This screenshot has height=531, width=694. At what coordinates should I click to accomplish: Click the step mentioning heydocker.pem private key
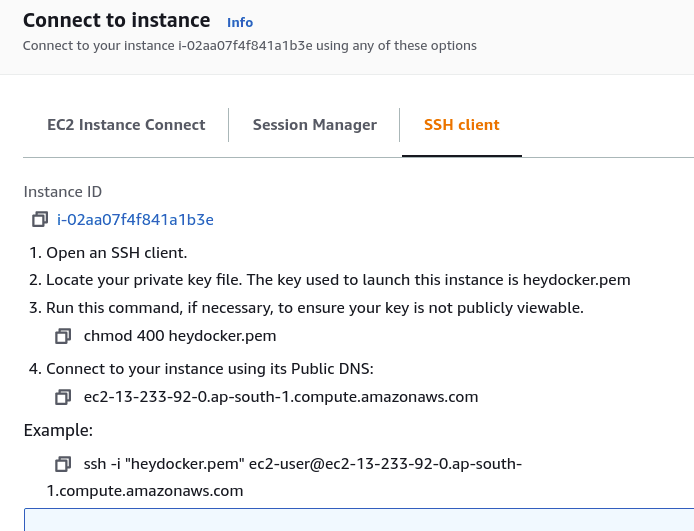(330, 280)
